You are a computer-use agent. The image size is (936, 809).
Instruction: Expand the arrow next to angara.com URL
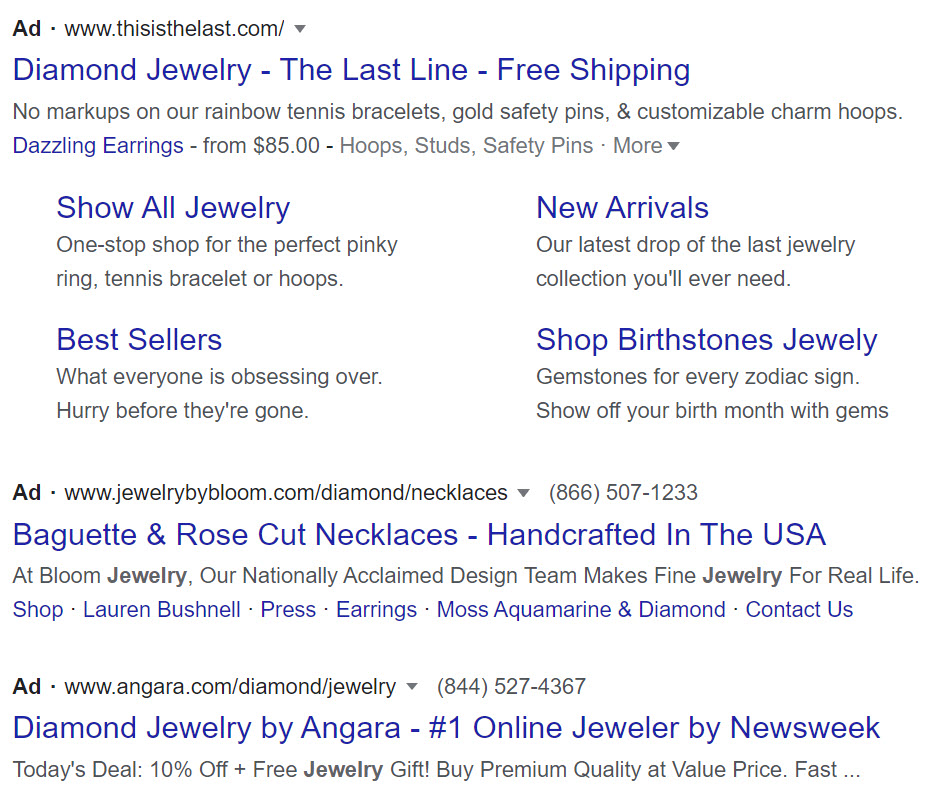411,687
